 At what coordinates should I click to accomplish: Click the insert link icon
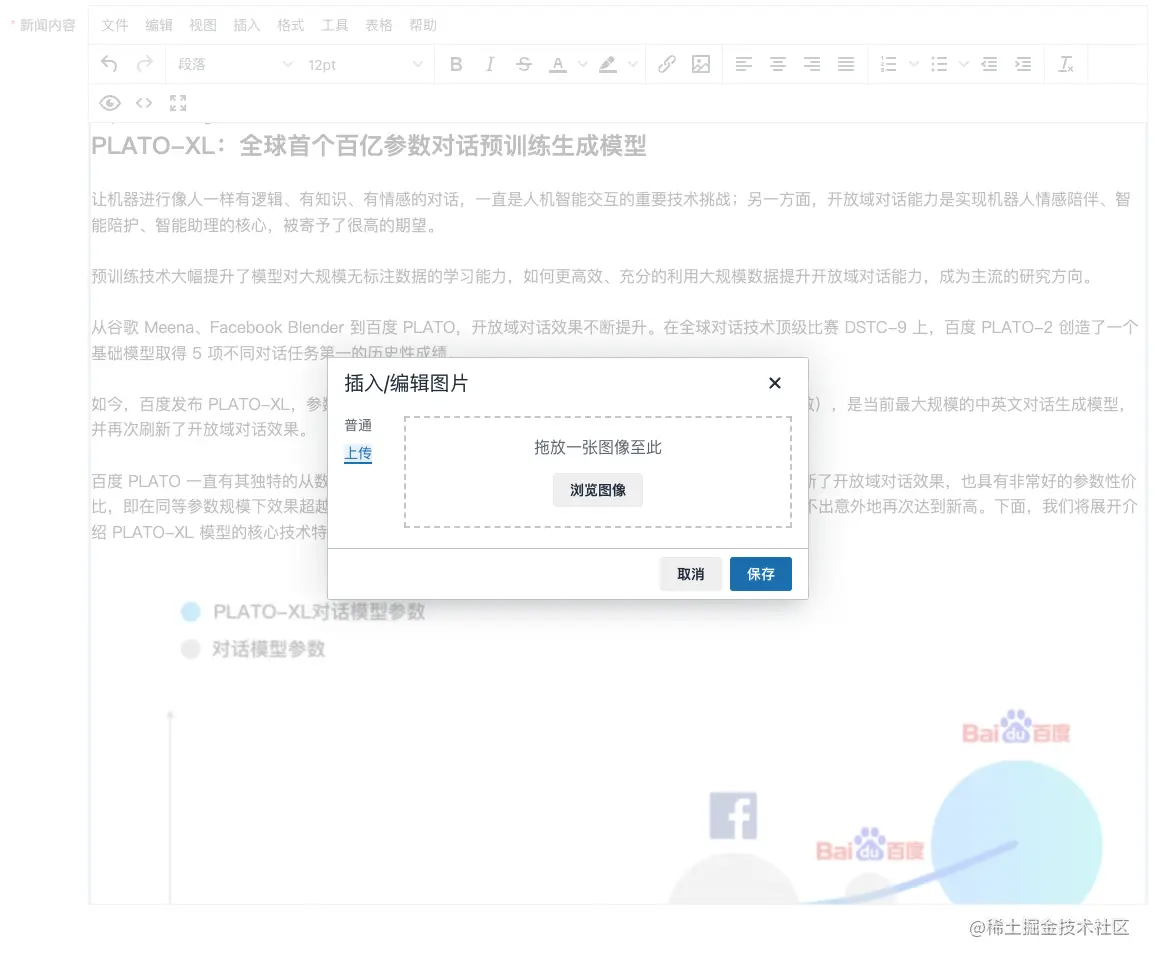[667, 64]
